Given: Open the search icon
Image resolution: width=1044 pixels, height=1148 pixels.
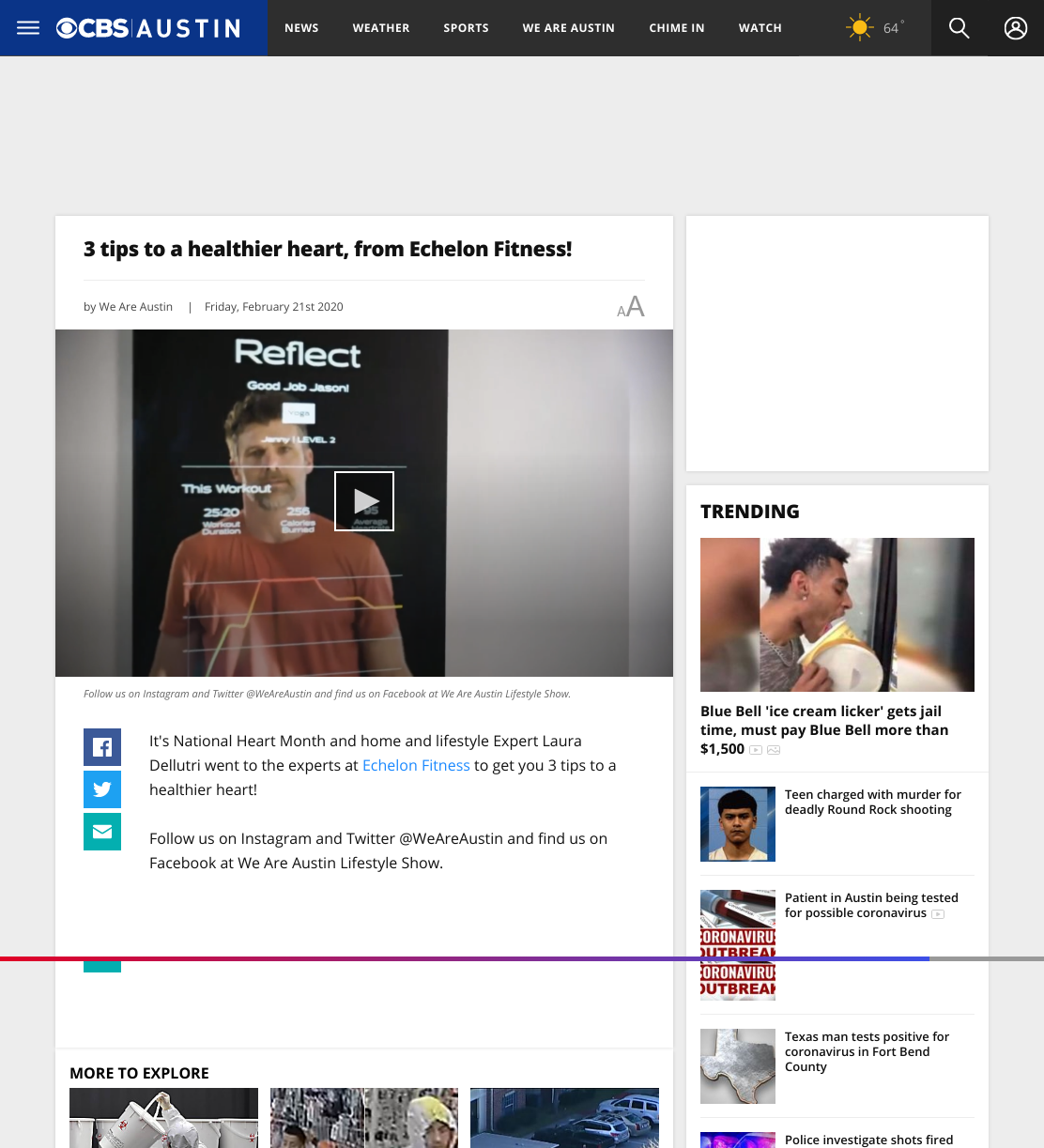Looking at the screenshot, I should [959, 28].
